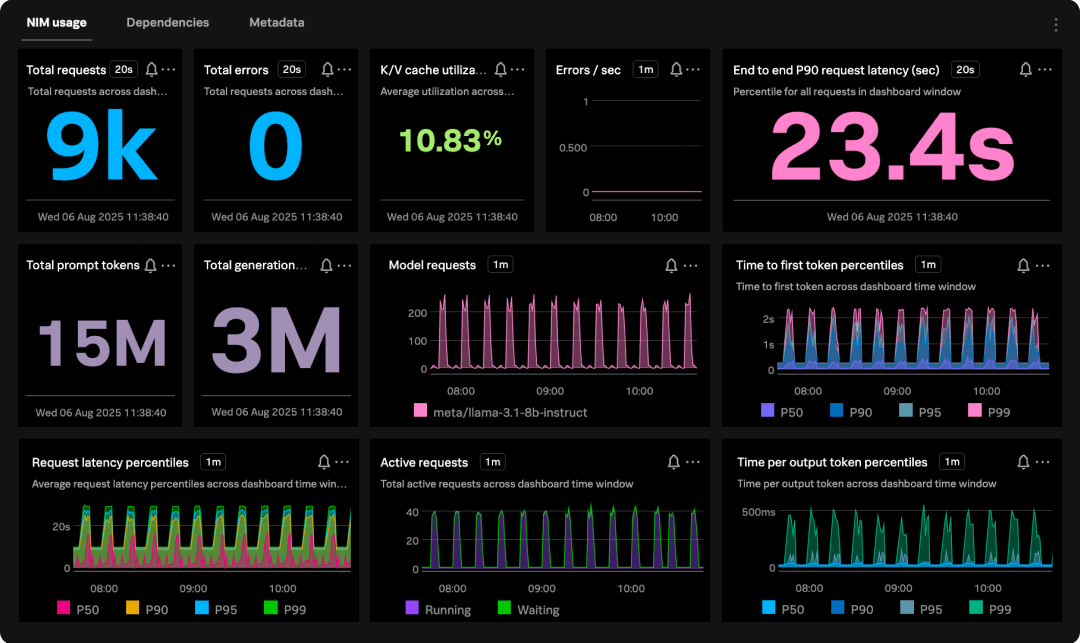This screenshot has width=1080, height=643.
Task: Open the dashboard kebab menu at top right
Action: 1056,23
